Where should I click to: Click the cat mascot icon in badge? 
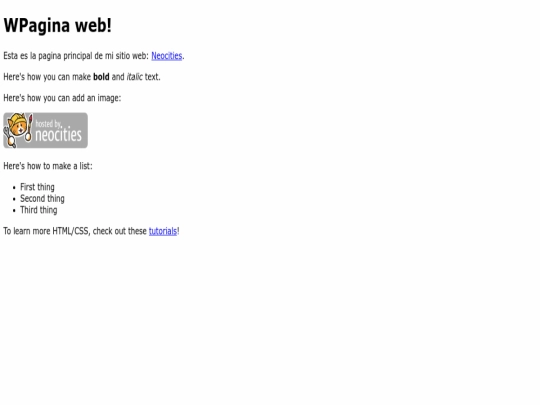(18, 130)
